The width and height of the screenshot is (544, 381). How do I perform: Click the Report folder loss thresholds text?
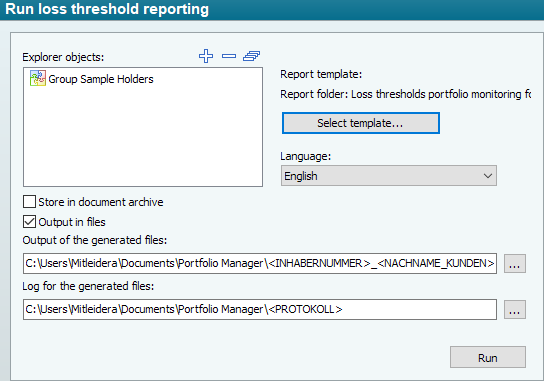406,94
